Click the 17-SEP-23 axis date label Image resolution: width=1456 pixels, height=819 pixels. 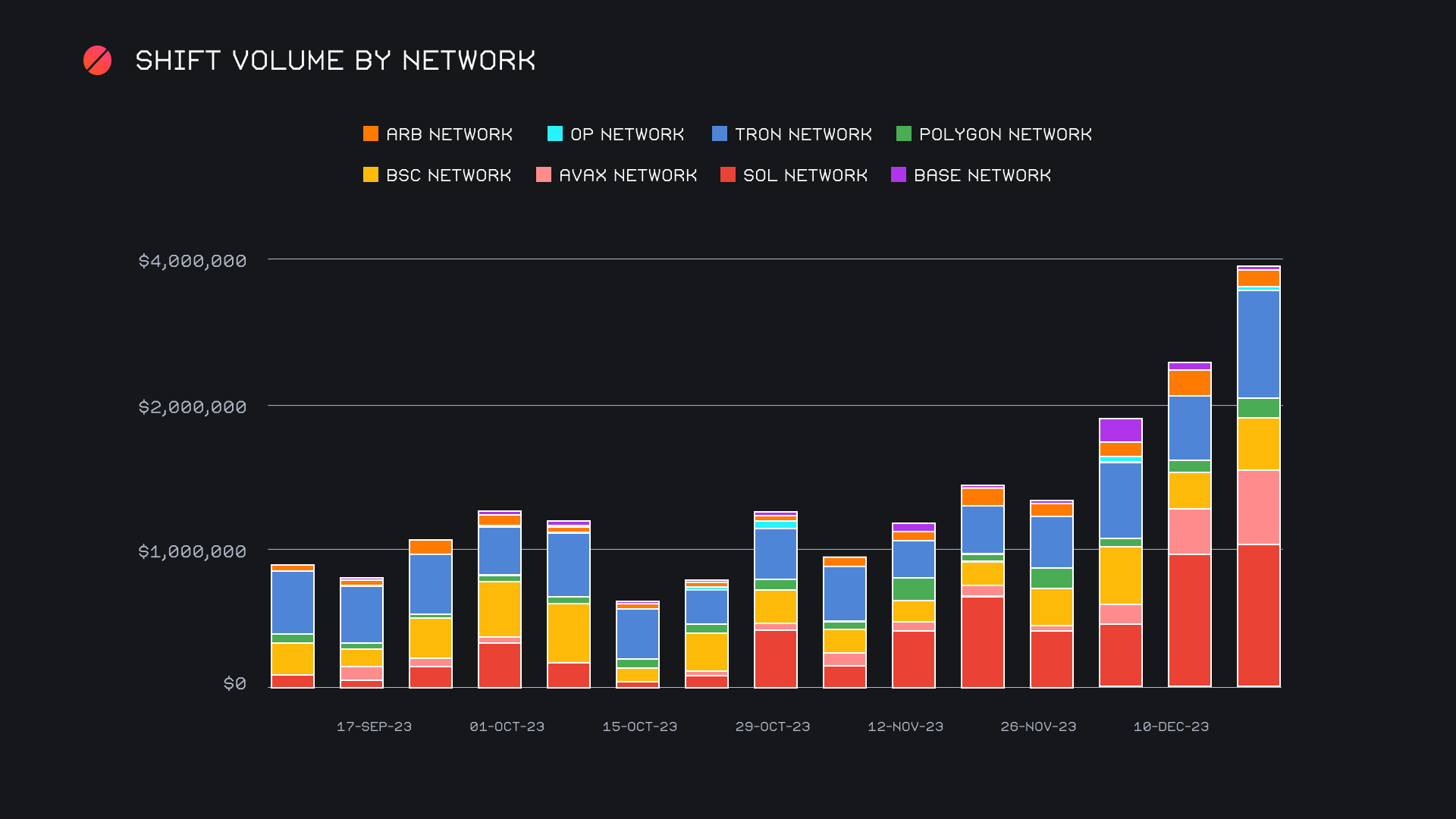pyautogui.click(x=374, y=726)
